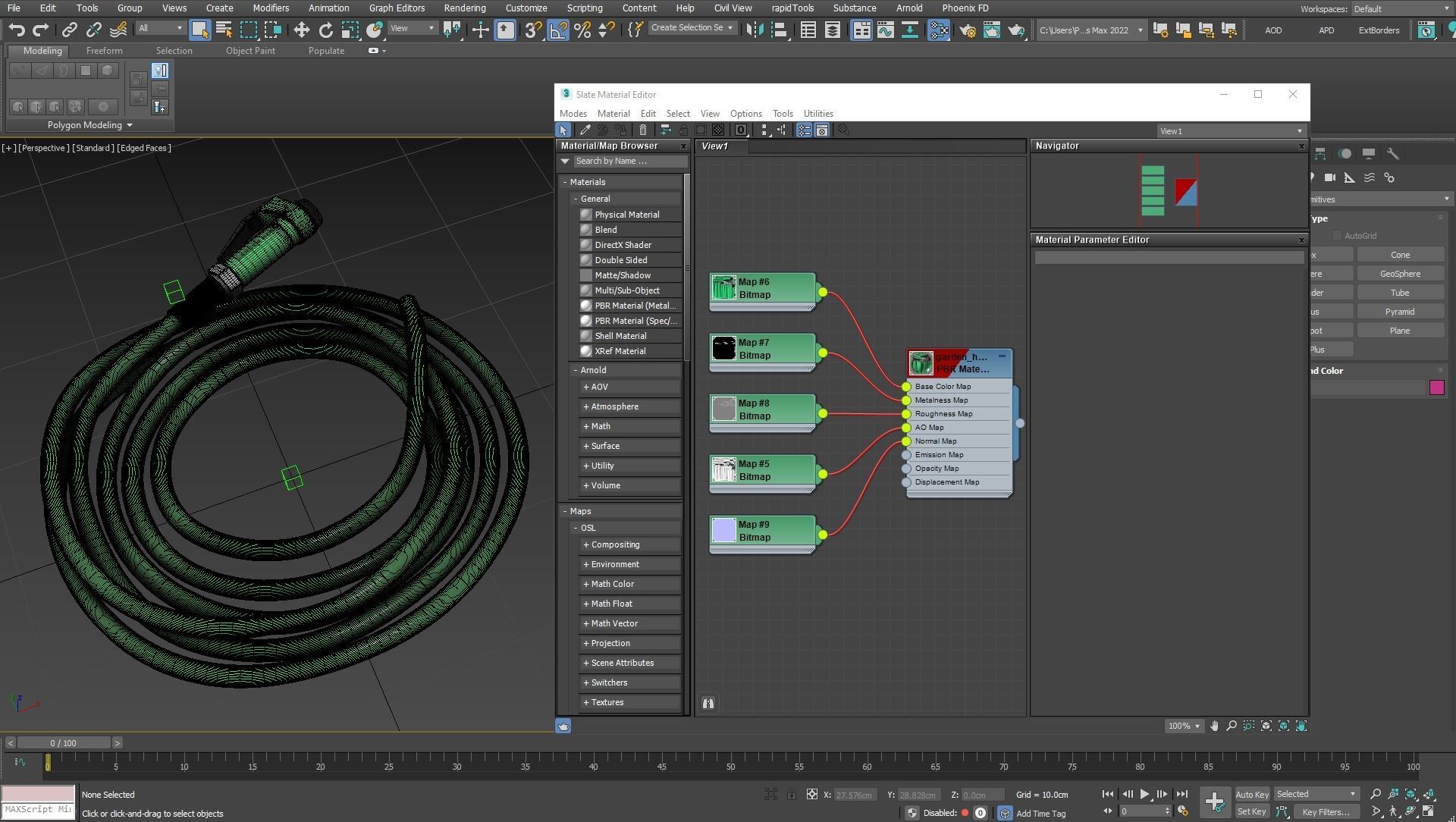Viewport: 1456px width, 822px height.
Task: Open Slate editor Modes menu
Action: coord(573,114)
